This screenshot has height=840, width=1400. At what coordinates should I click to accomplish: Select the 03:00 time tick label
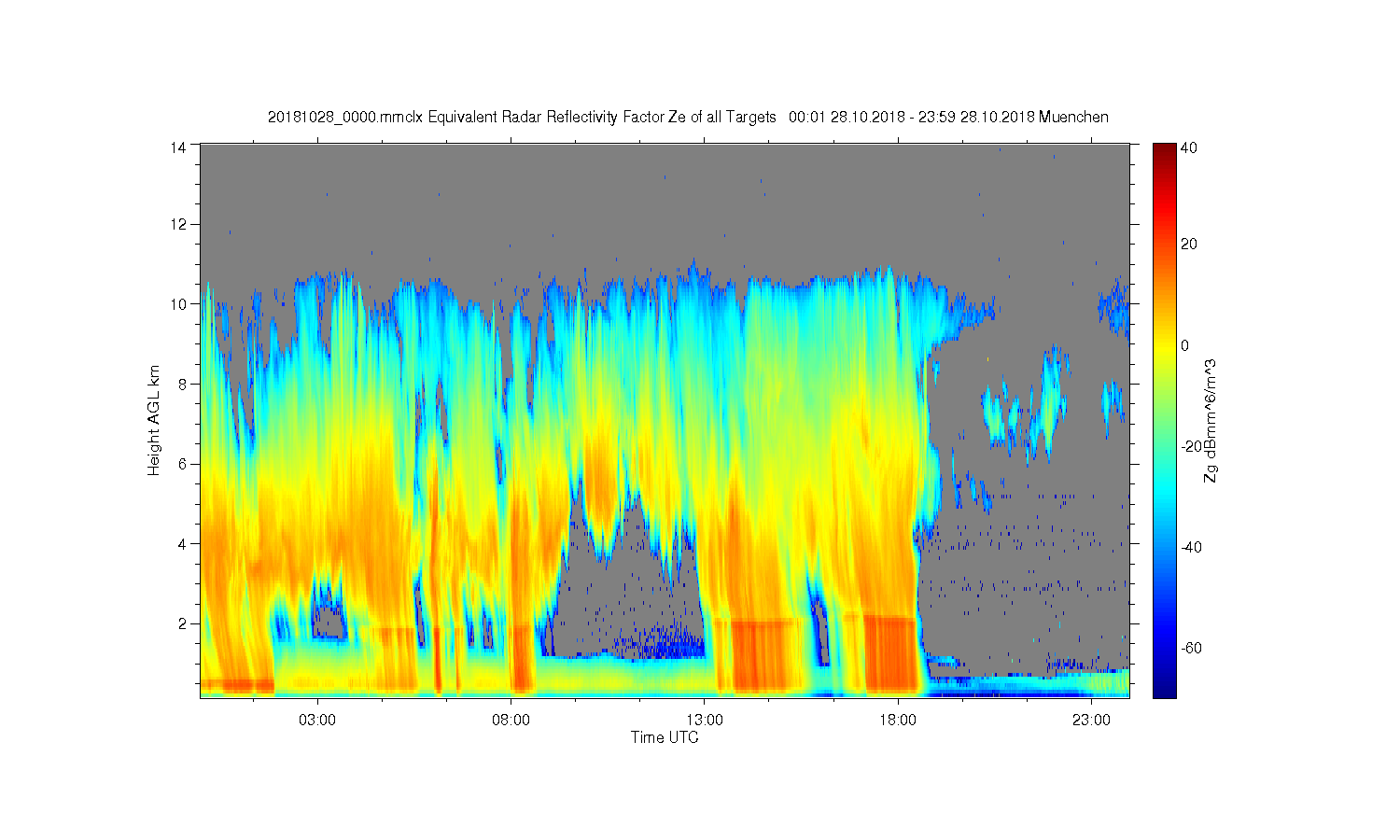coord(317,721)
